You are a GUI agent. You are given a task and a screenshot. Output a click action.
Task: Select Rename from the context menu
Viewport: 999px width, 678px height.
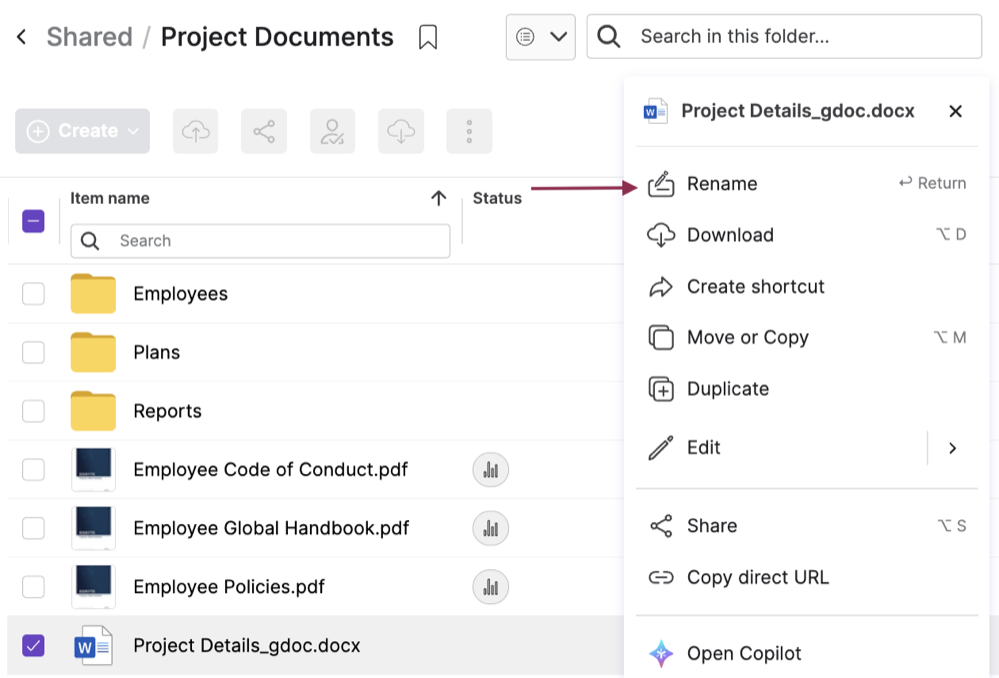tap(721, 184)
